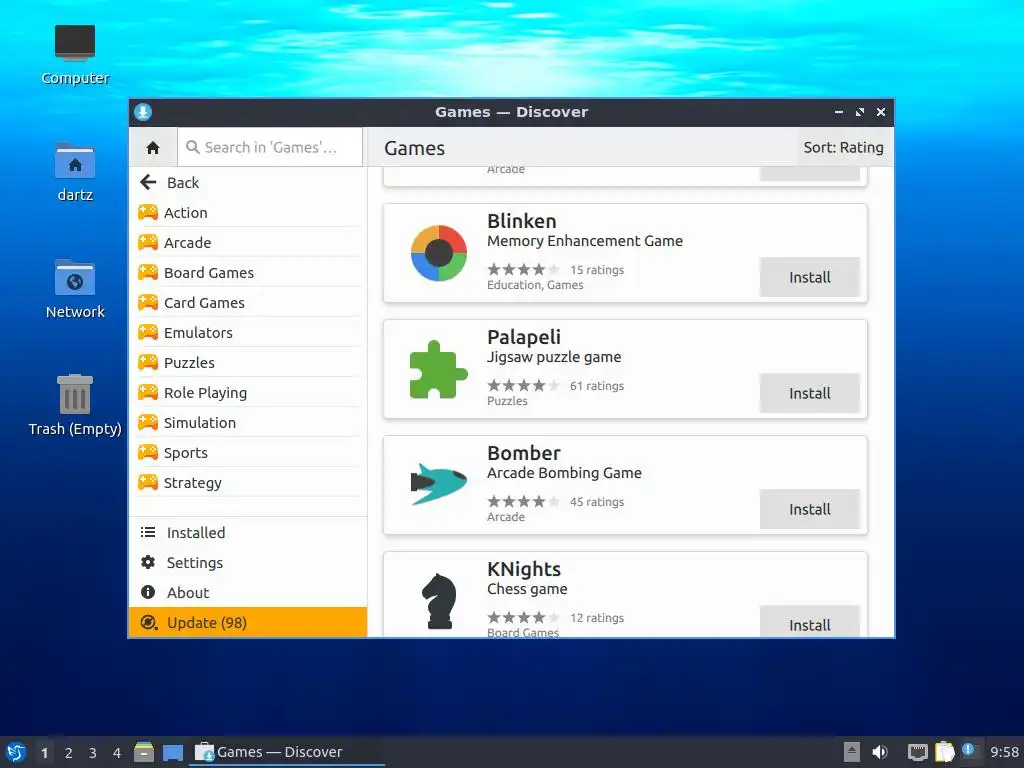Click the KNights chess knight icon

pyautogui.click(x=439, y=601)
